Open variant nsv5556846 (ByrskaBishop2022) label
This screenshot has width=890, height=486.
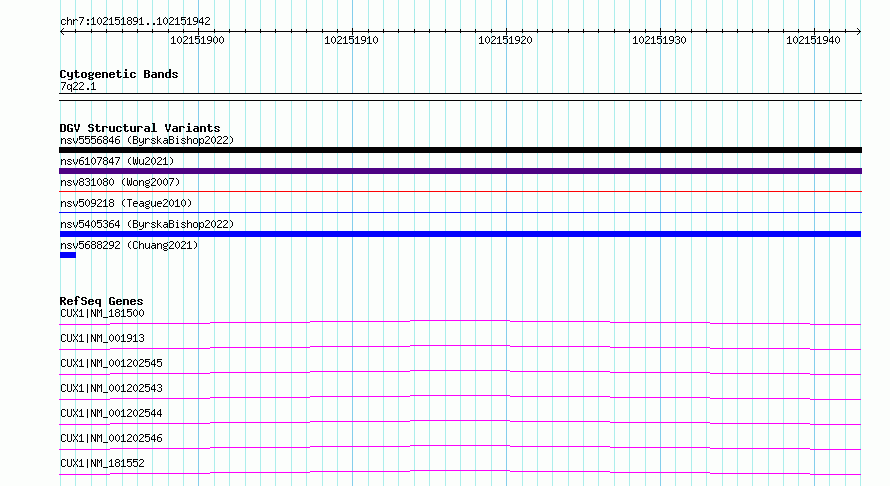(x=147, y=140)
